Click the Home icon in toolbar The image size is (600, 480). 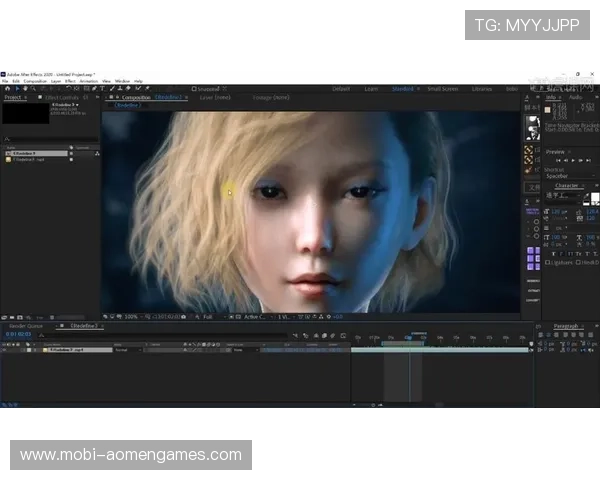click(7, 89)
